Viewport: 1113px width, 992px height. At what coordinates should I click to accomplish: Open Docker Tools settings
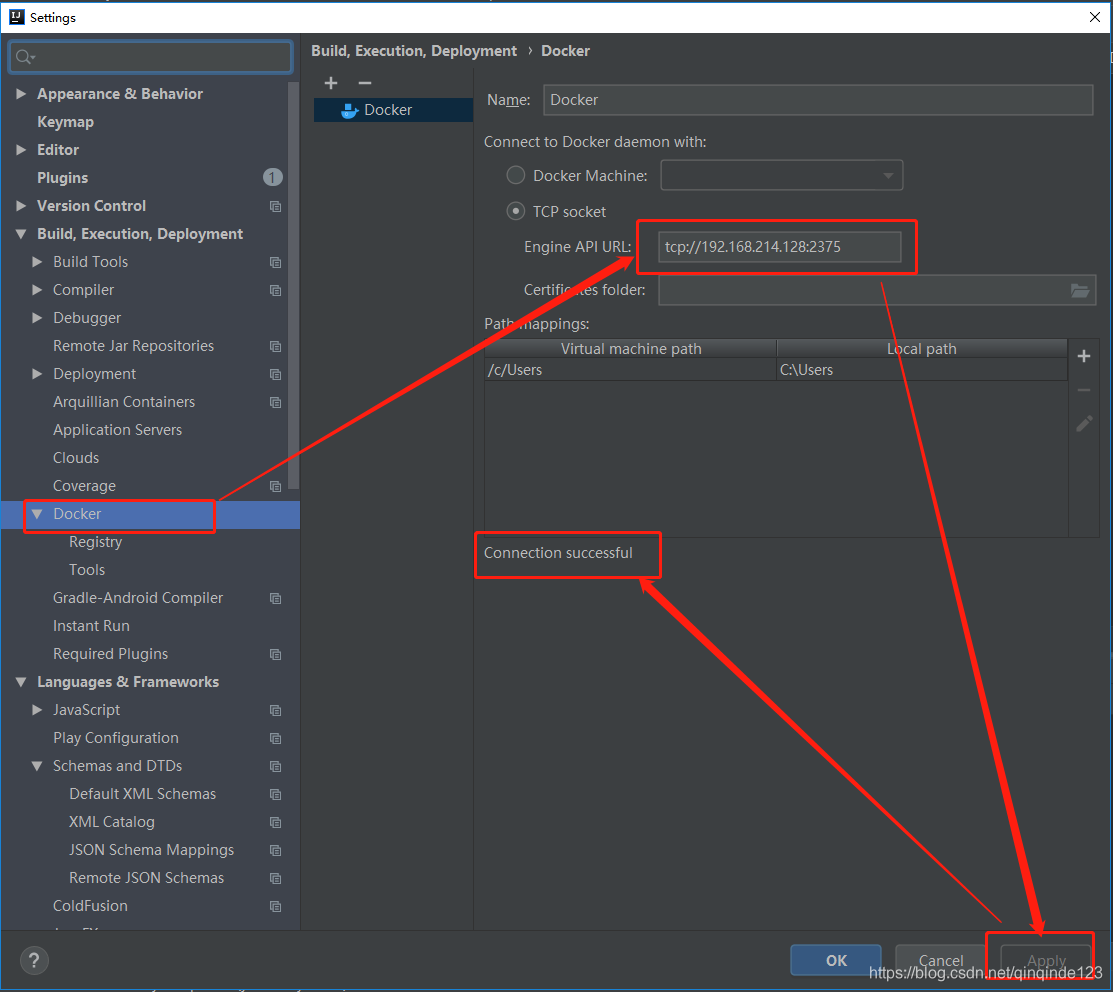pos(87,570)
